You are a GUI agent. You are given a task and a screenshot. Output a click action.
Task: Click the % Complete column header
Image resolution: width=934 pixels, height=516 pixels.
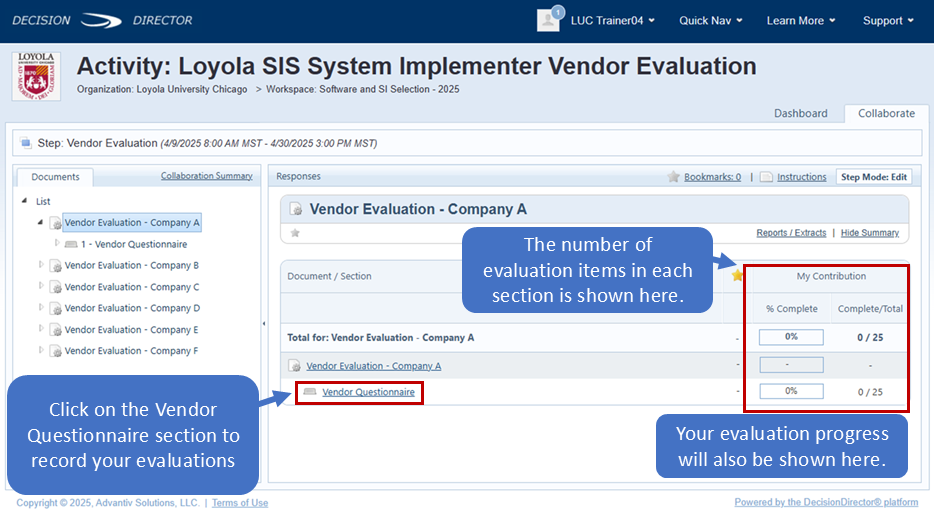(x=792, y=309)
